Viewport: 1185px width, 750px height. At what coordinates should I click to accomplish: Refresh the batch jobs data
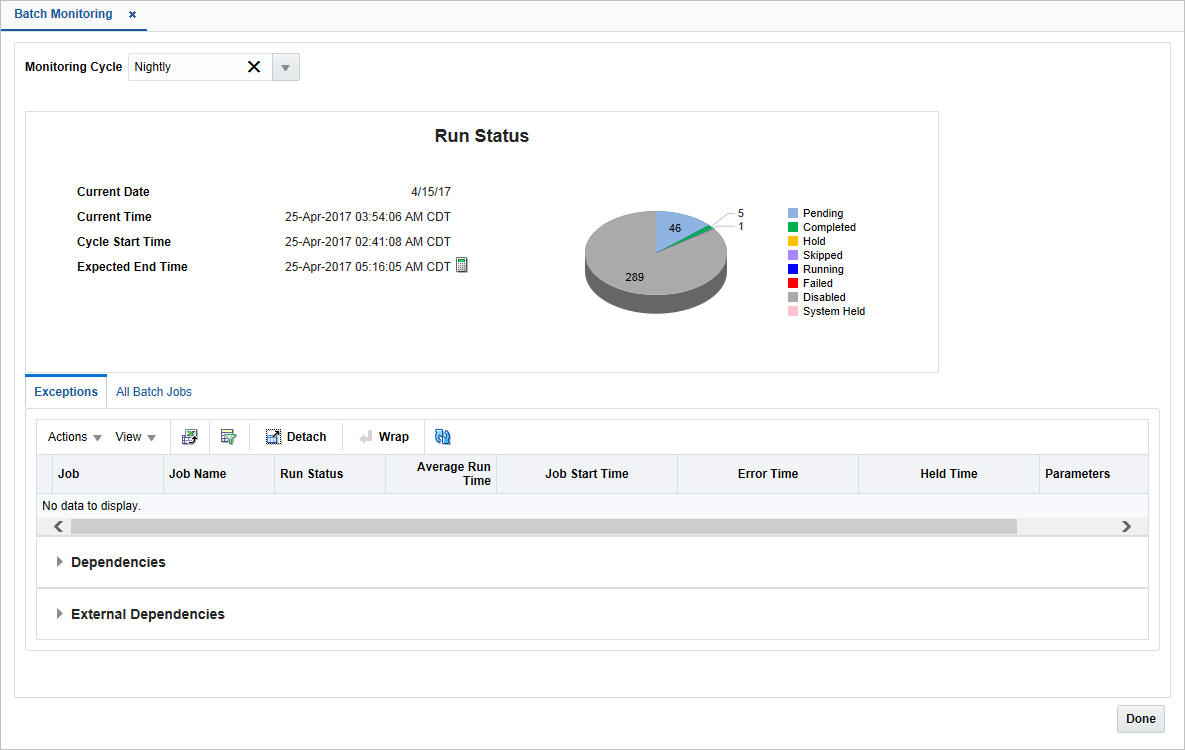(443, 436)
